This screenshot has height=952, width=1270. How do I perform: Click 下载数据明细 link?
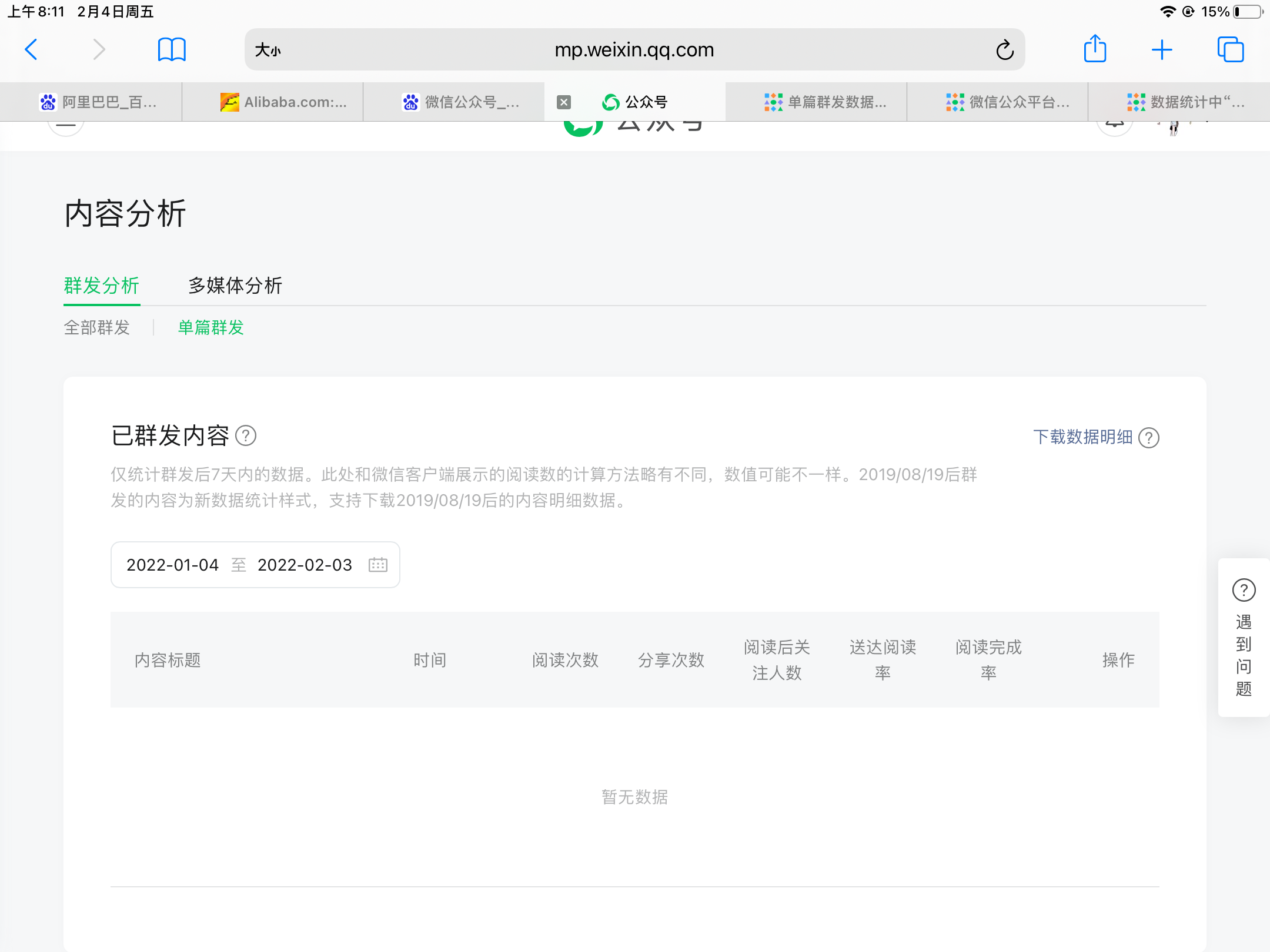pos(1082,437)
